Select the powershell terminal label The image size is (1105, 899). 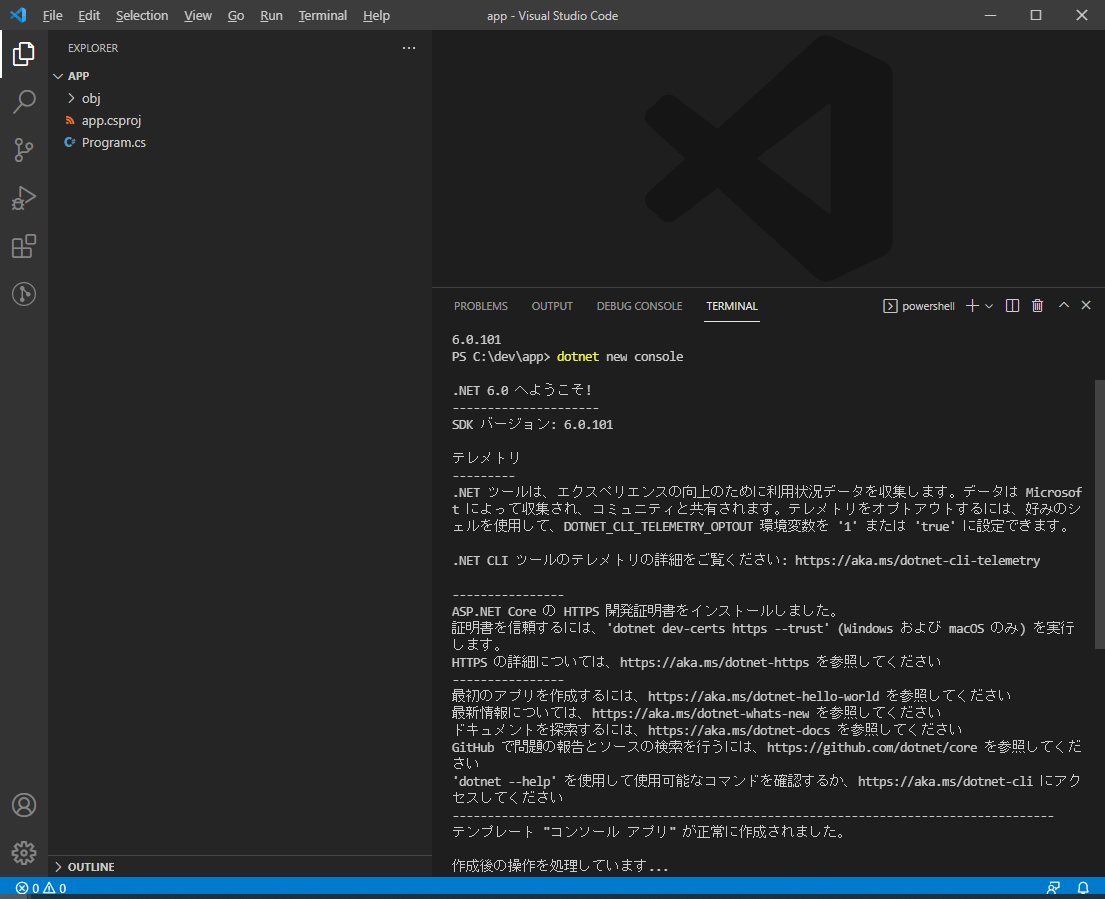click(919, 306)
